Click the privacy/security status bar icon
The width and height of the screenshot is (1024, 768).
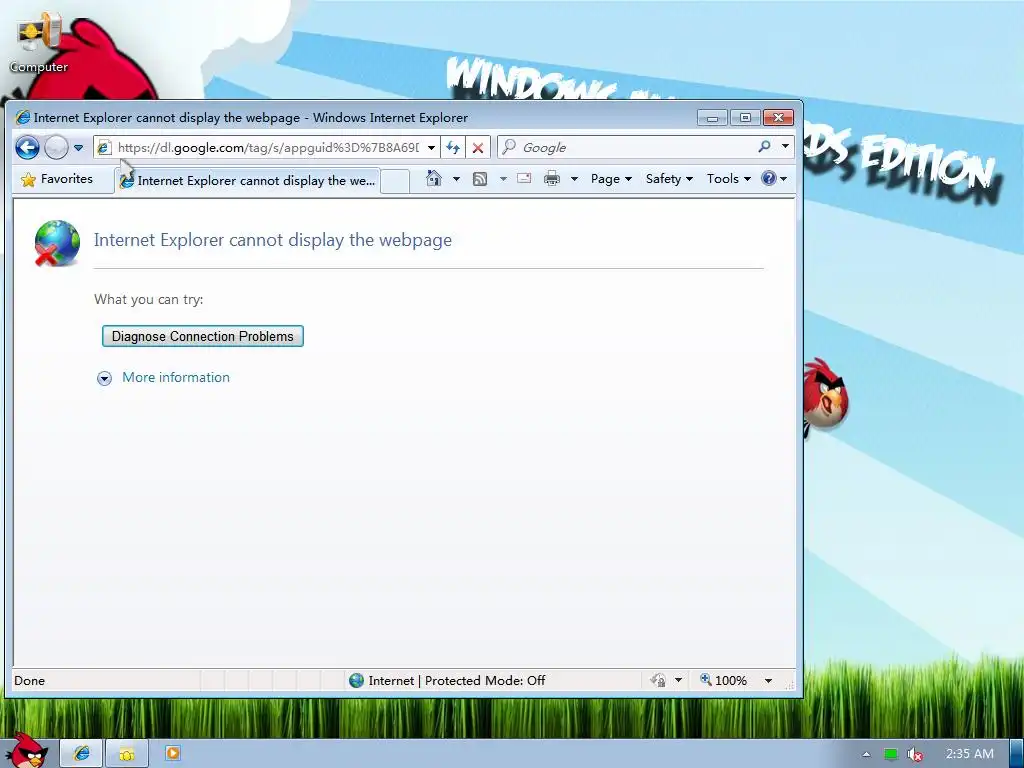coord(658,680)
